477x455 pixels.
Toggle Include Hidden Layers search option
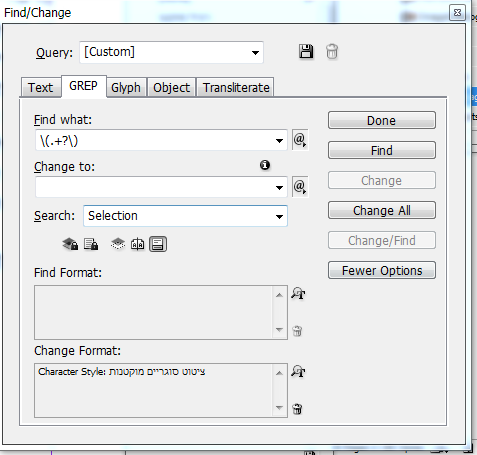click(118, 244)
